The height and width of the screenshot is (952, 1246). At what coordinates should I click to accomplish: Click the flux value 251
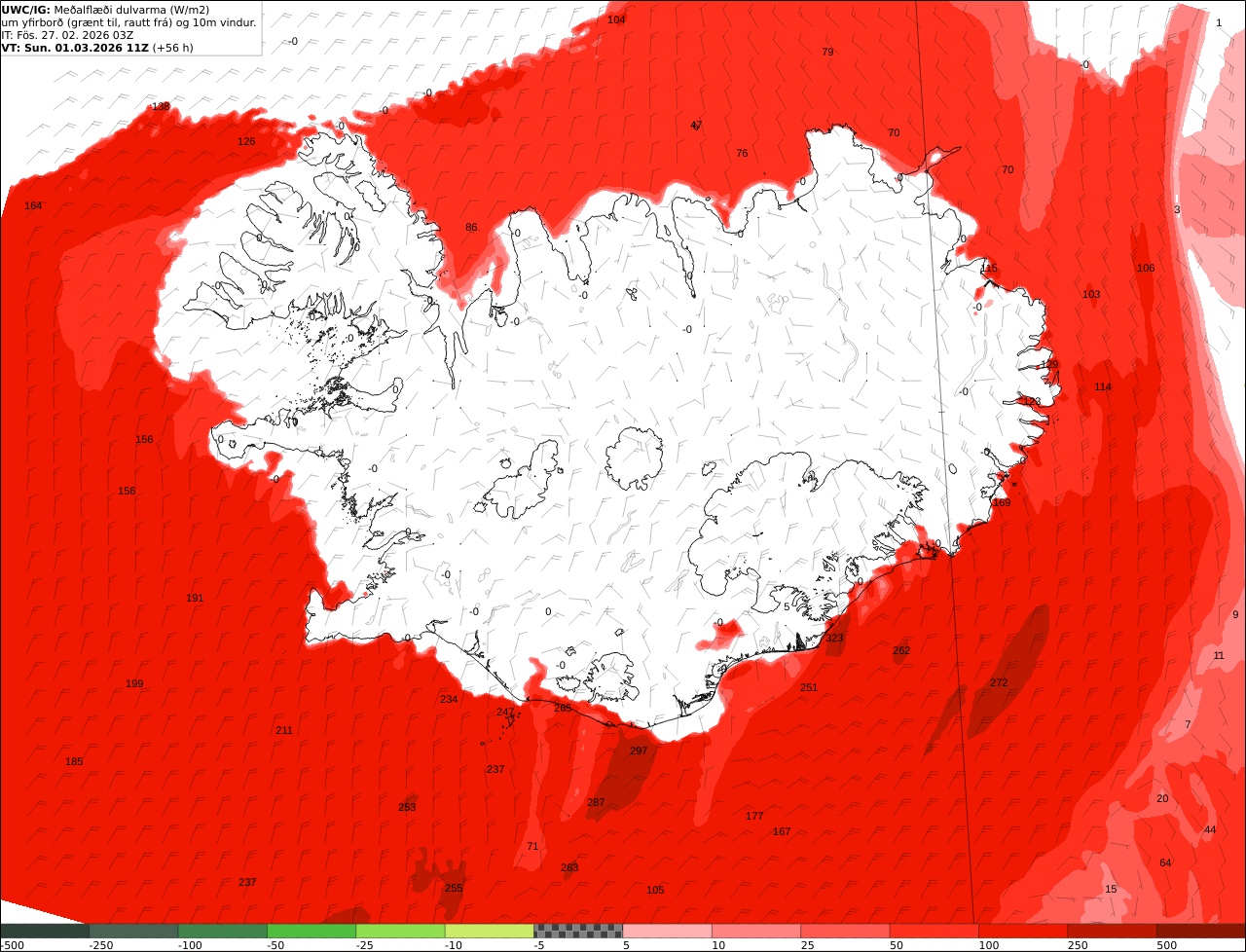point(809,687)
